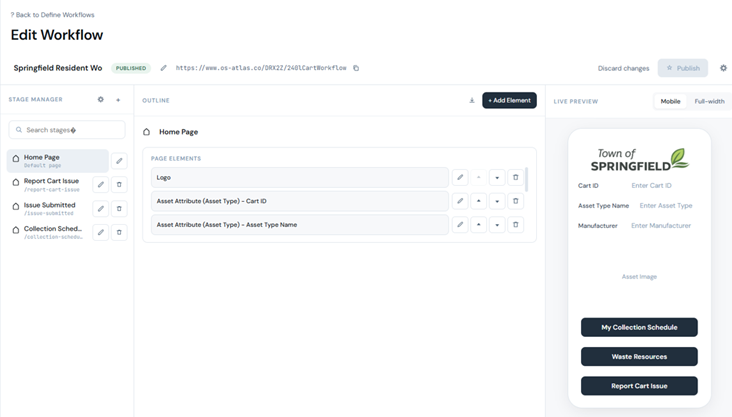Click My Collection Schedule button
The image size is (732, 417).
coord(639,327)
